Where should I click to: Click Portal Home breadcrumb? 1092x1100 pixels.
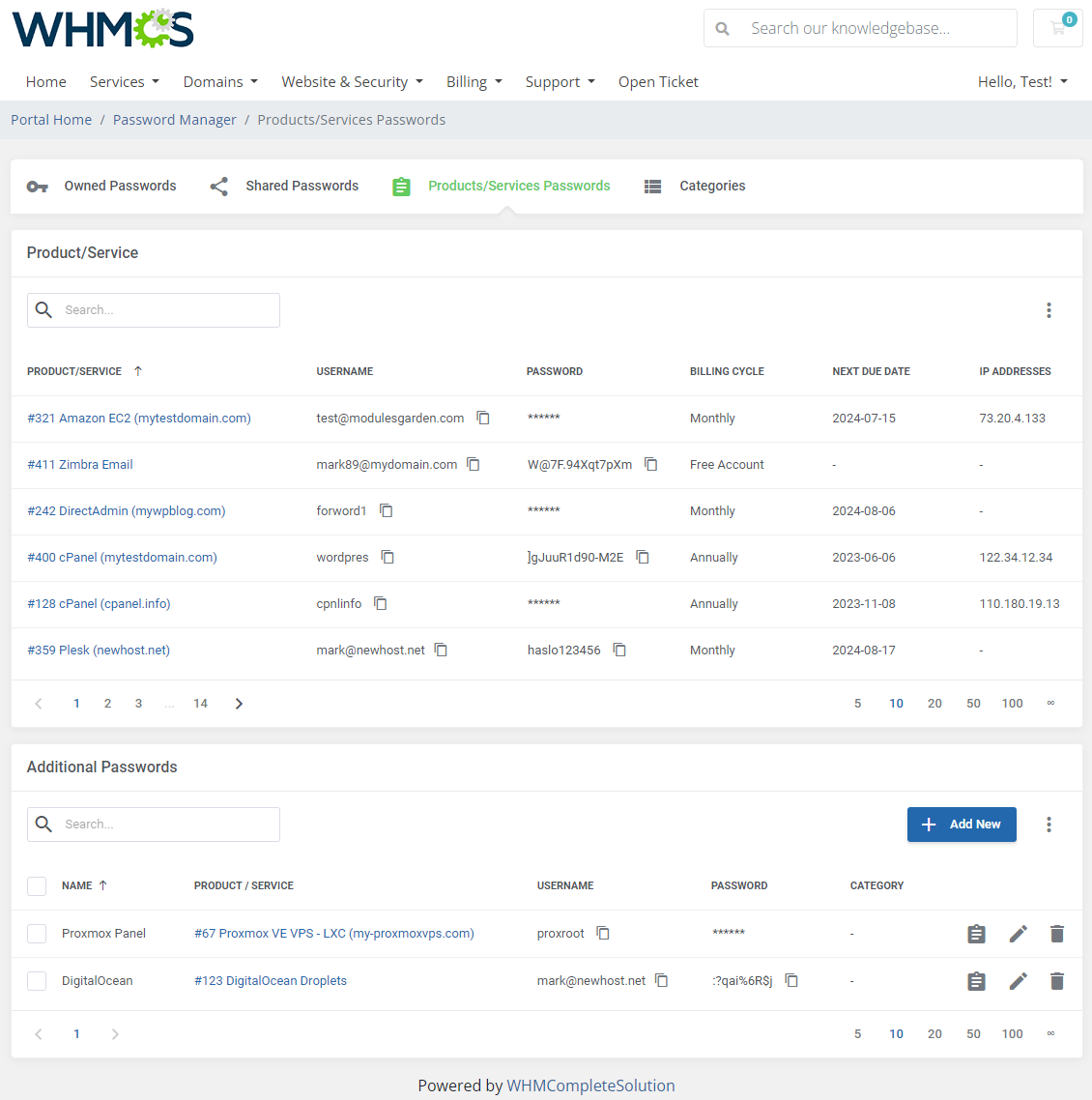point(51,120)
